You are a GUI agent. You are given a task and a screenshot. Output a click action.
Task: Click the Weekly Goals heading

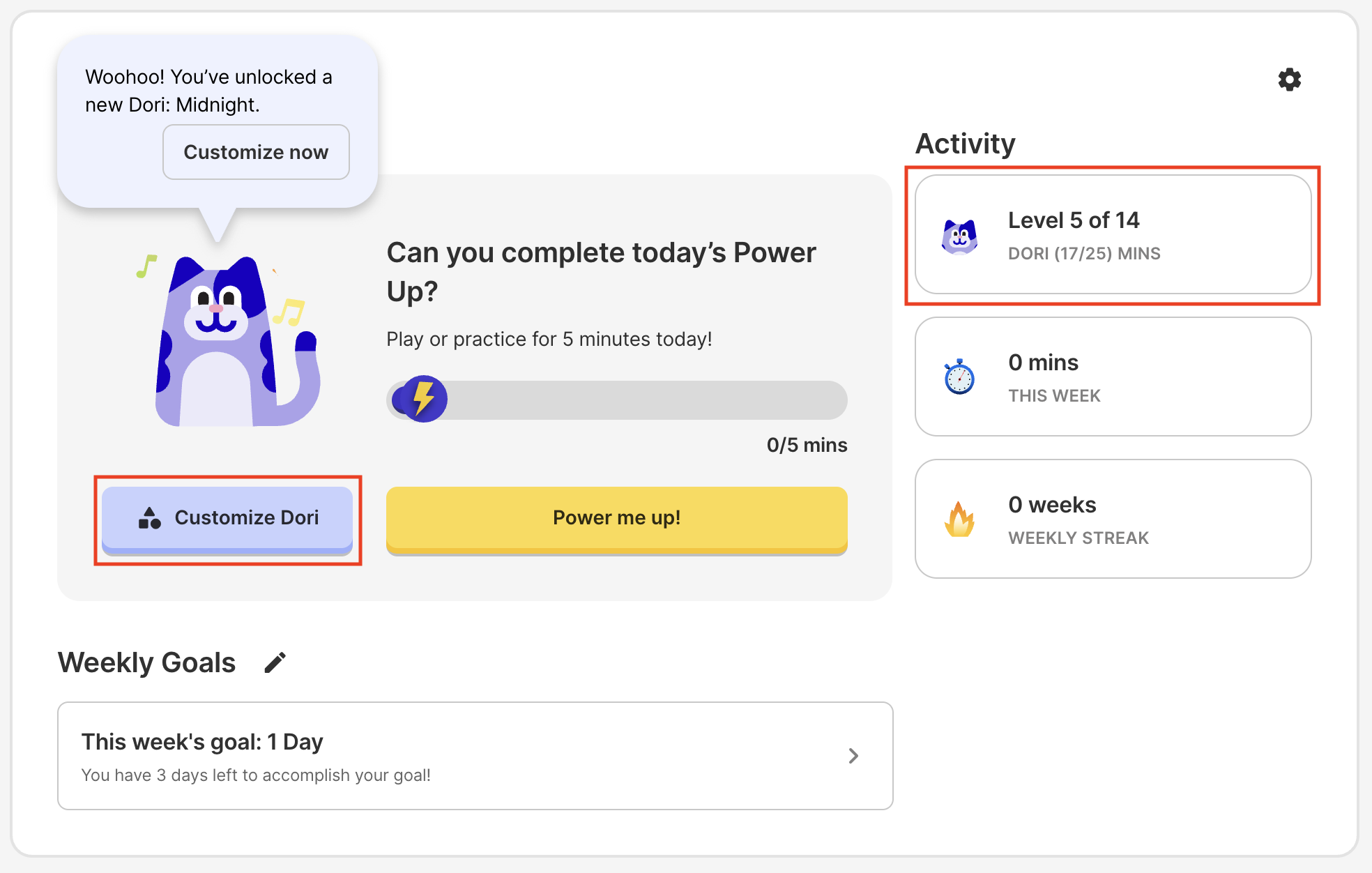pyautogui.click(x=146, y=662)
